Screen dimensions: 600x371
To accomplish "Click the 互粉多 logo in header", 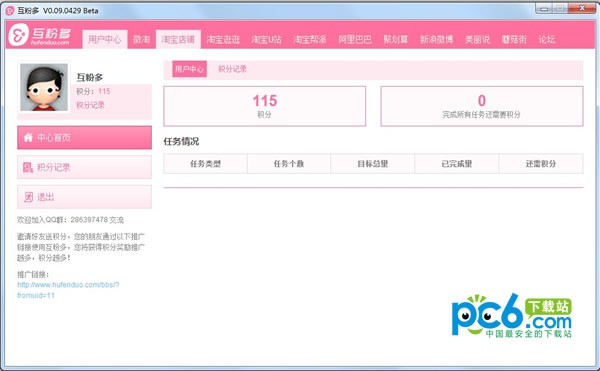I will [40, 35].
